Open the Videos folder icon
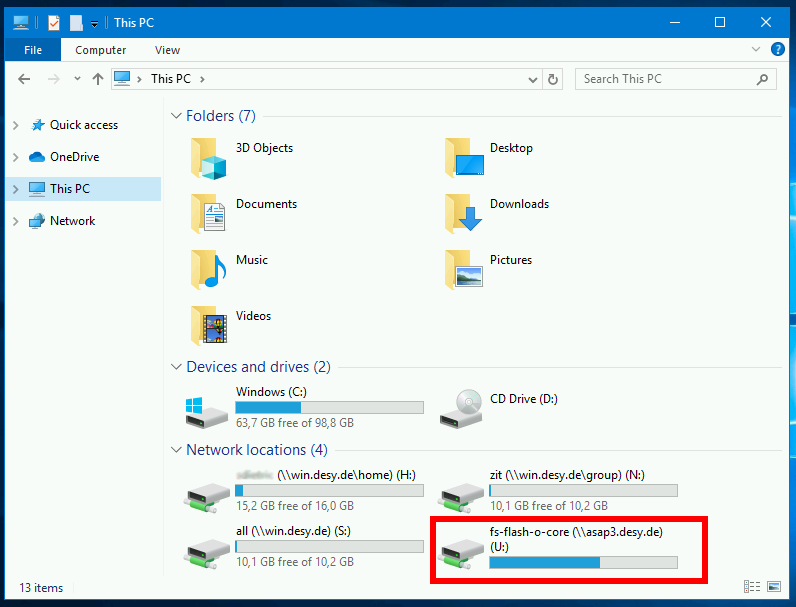This screenshot has height=607, width=796. coord(209,325)
